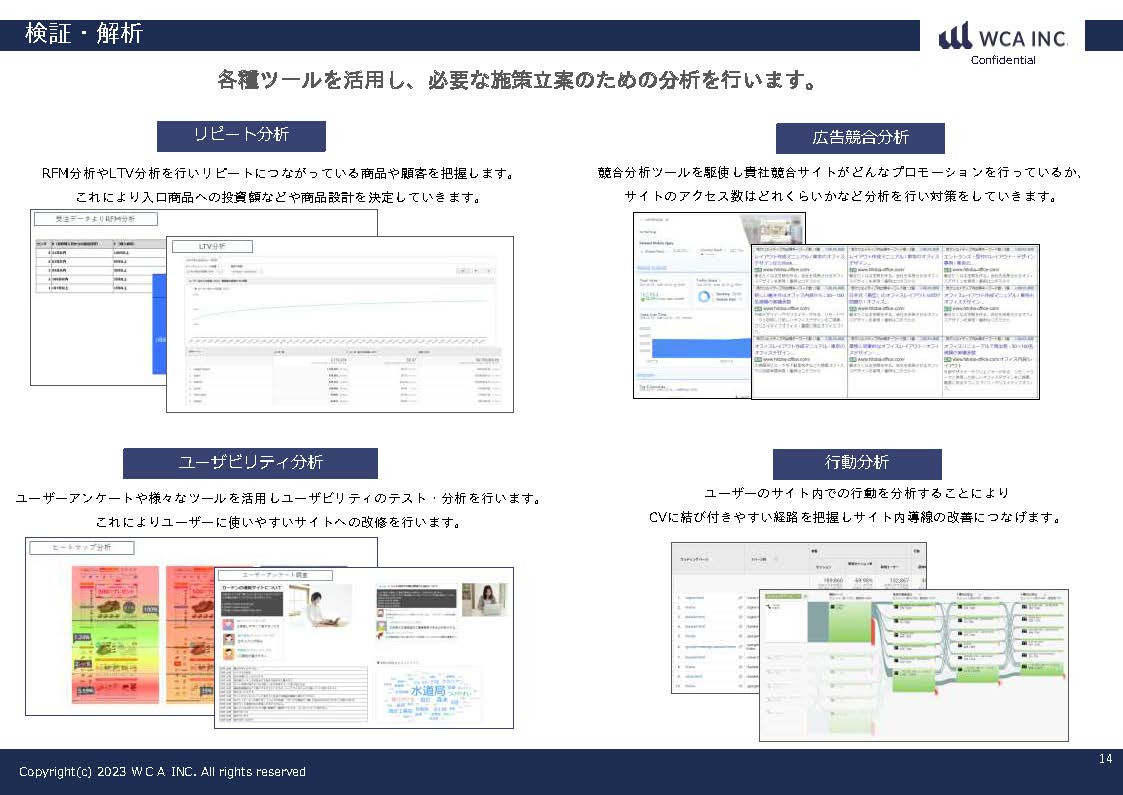
Task: Open the segment selector in the behavior flow report
Action: coord(783,595)
